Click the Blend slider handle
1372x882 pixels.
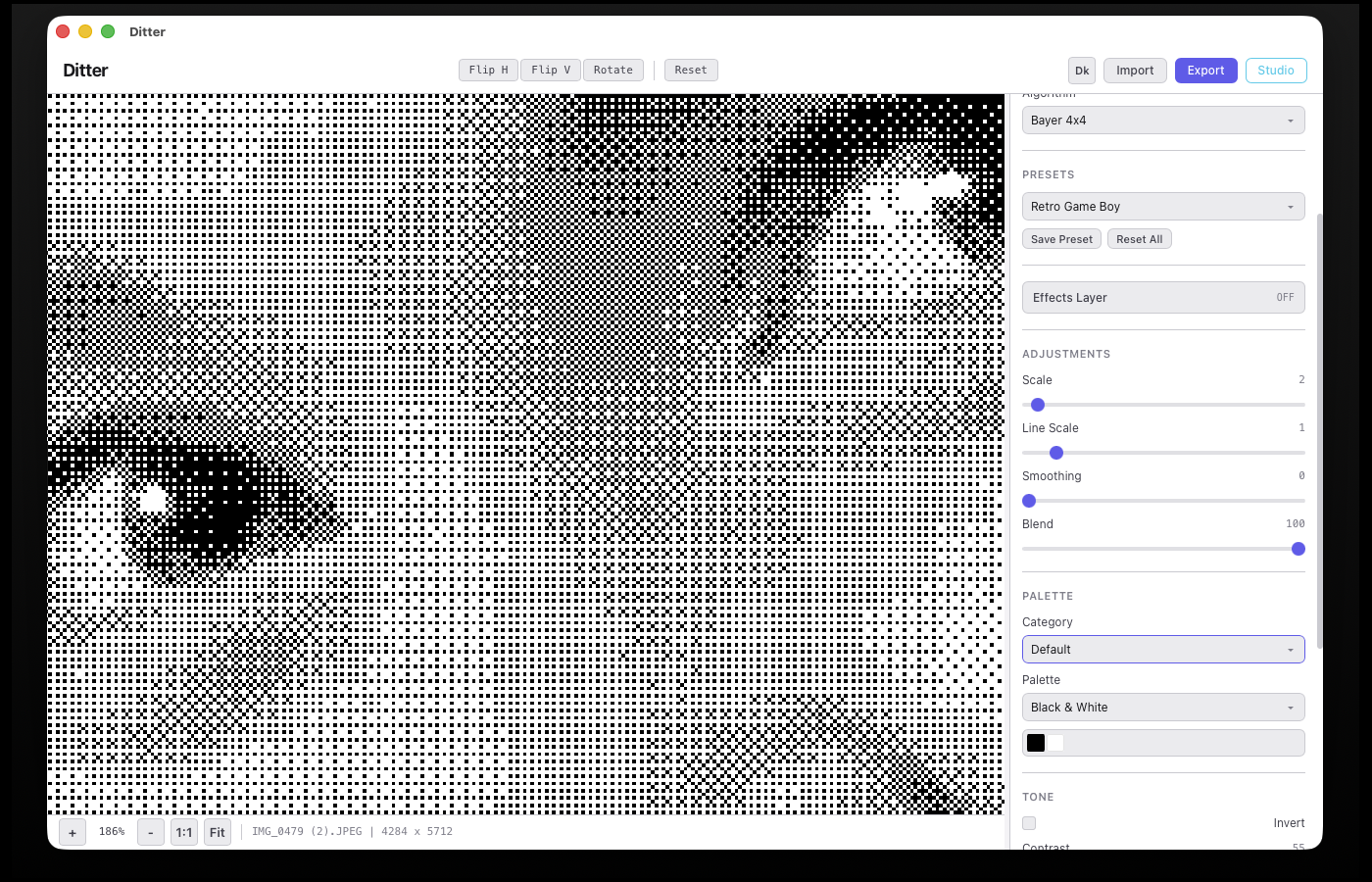tap(1298, 549)
